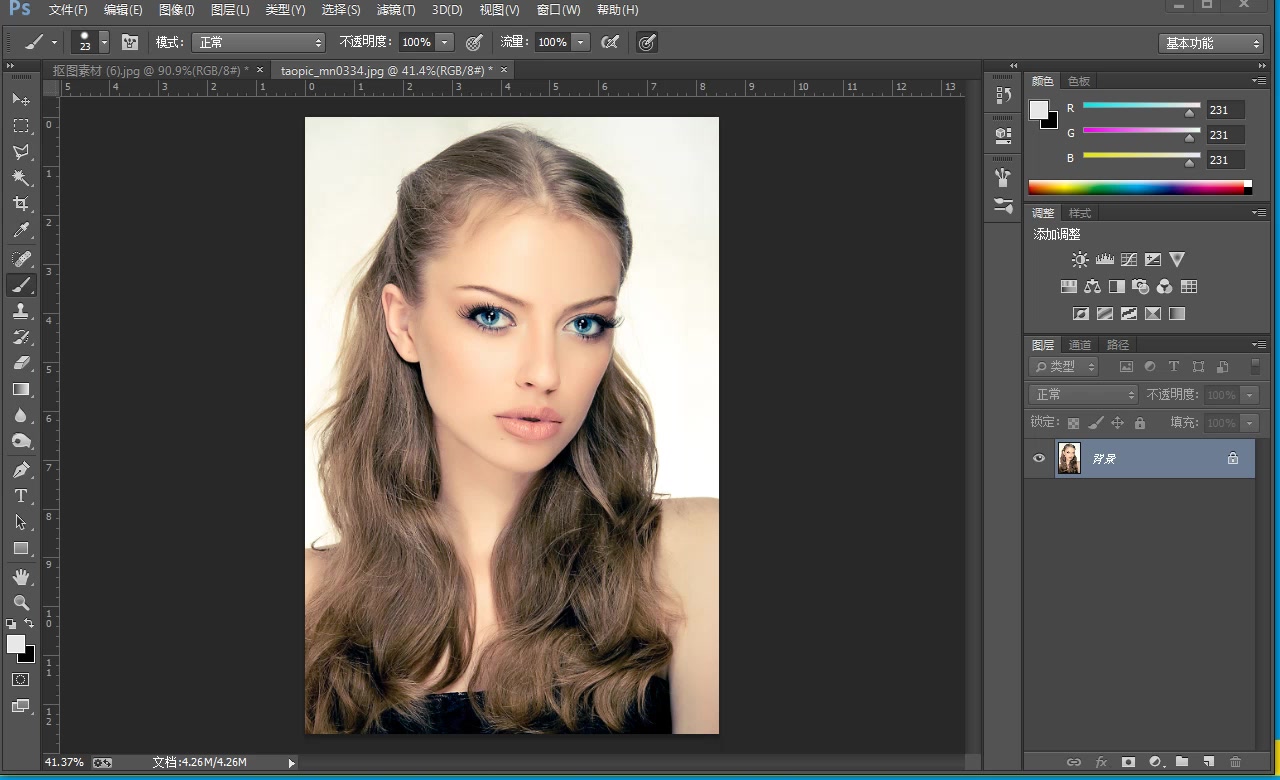Toggle pixel layer filter

click(1126, 367)
